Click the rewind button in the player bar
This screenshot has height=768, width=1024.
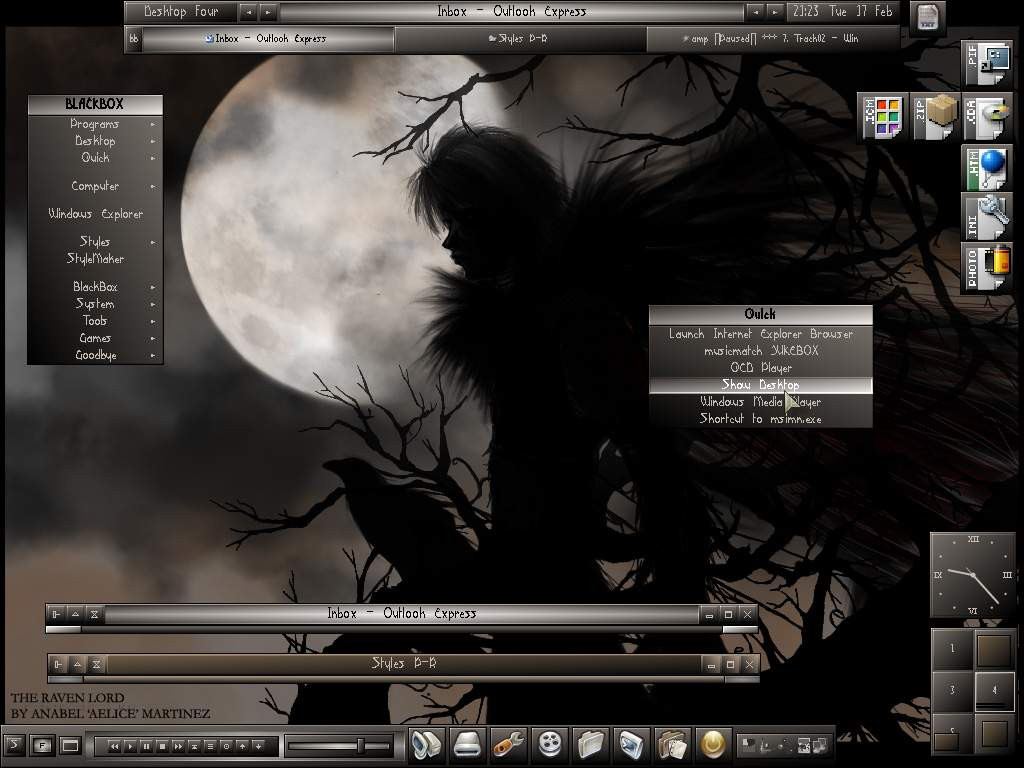coord(114,746)
